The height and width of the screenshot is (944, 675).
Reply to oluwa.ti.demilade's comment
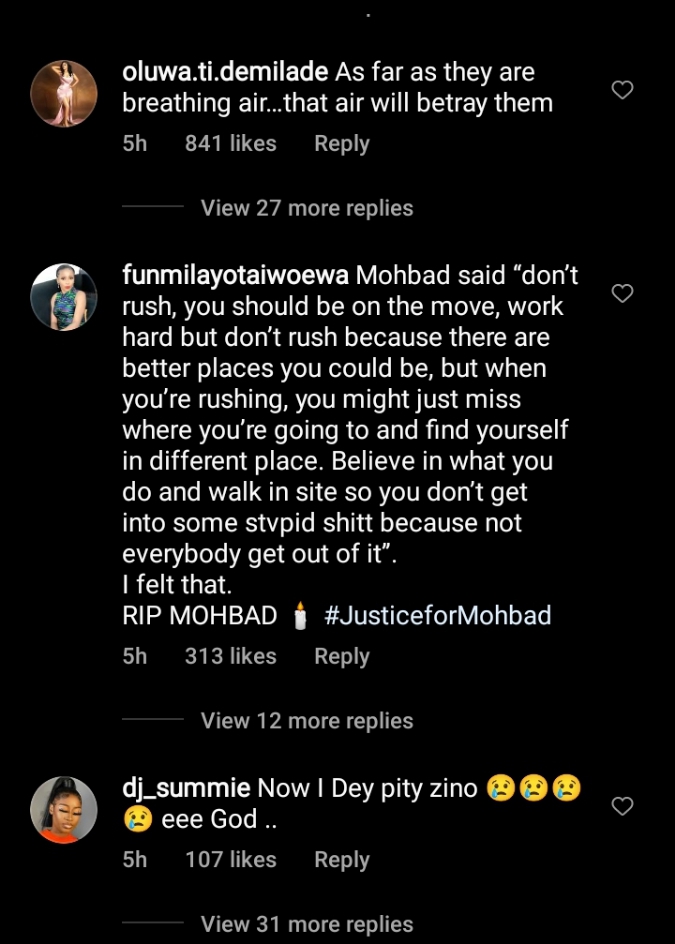(342, 144)
